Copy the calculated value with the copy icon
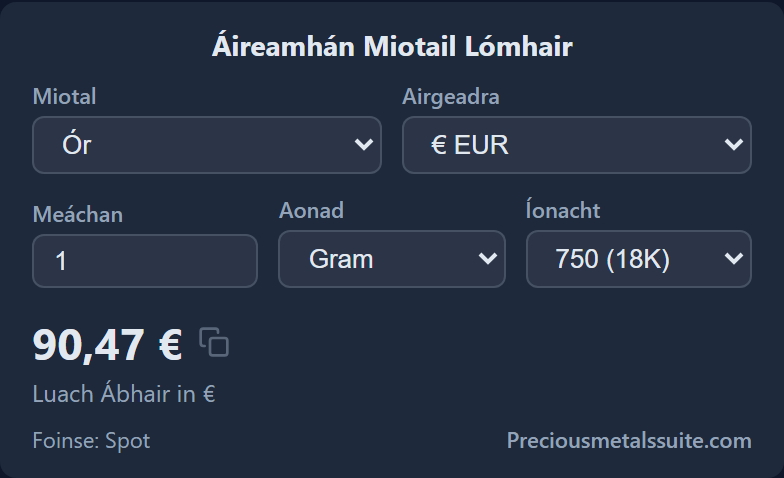The height and width of the screenshot is (478, 784). [214, 342]
